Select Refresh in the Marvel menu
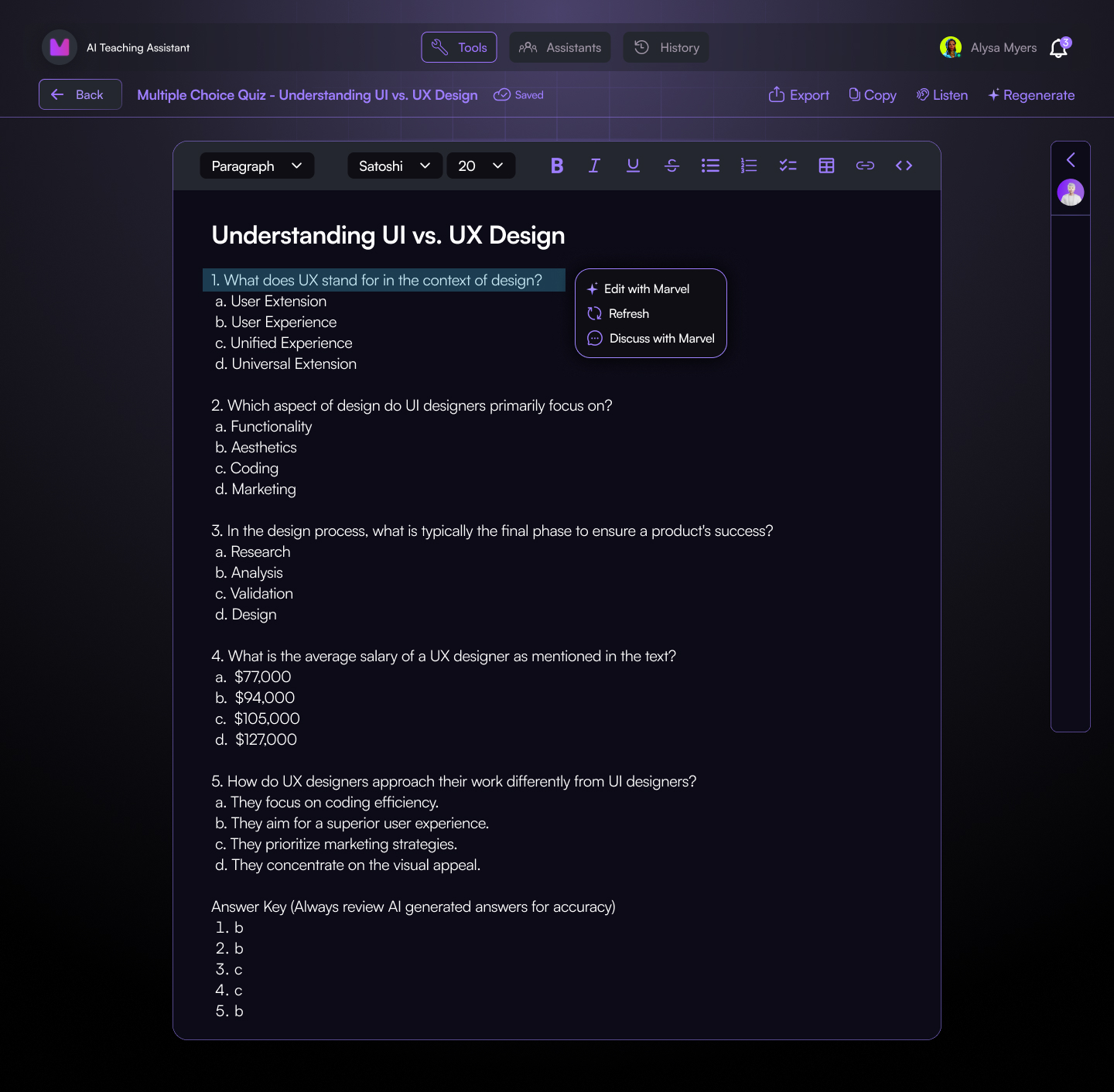 point(628,313)
